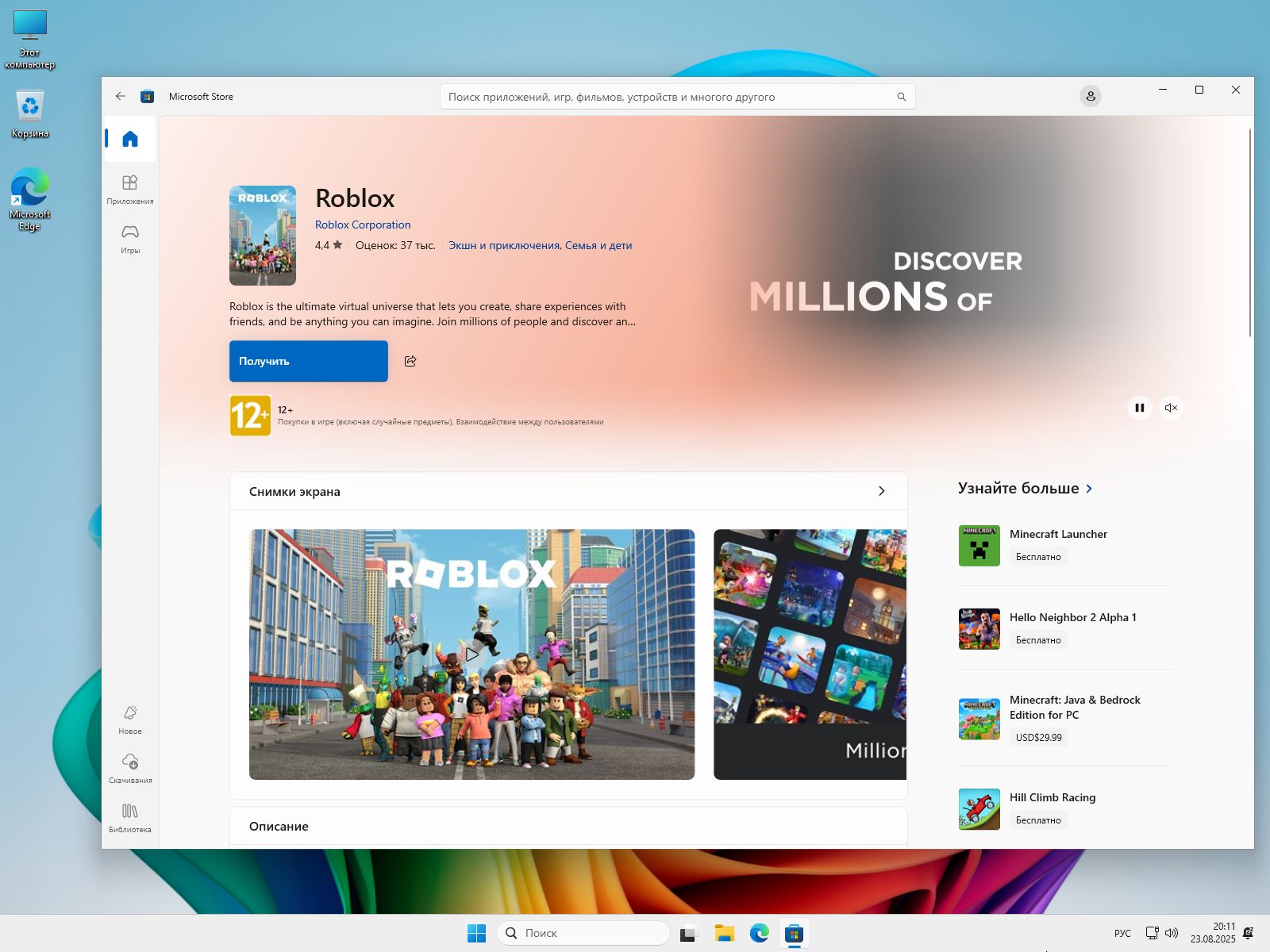This screenshot has width=1270, height=952.
Task: Select Microsoft Edge desktop shortcut
Action: [30, 199]
